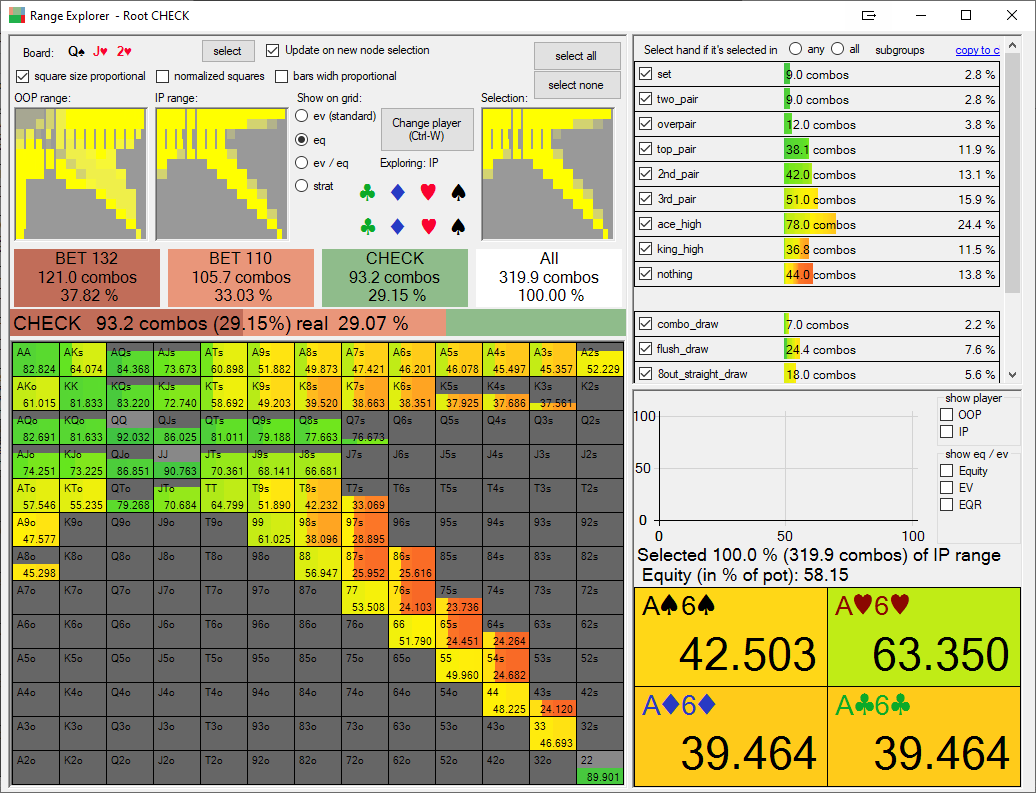
Task: Select the eq radio option
Action: (301, 139)
